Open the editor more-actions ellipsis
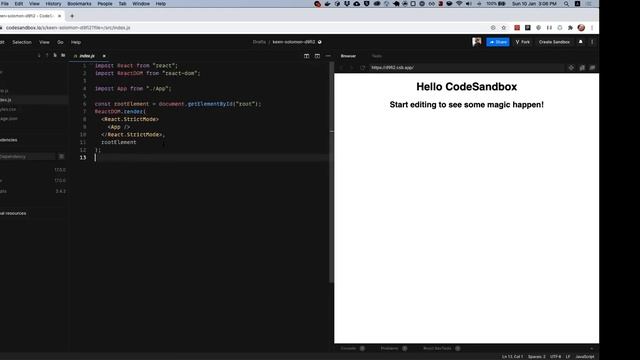The width and height of the screenshot is (640, 360). coord(328,56)
